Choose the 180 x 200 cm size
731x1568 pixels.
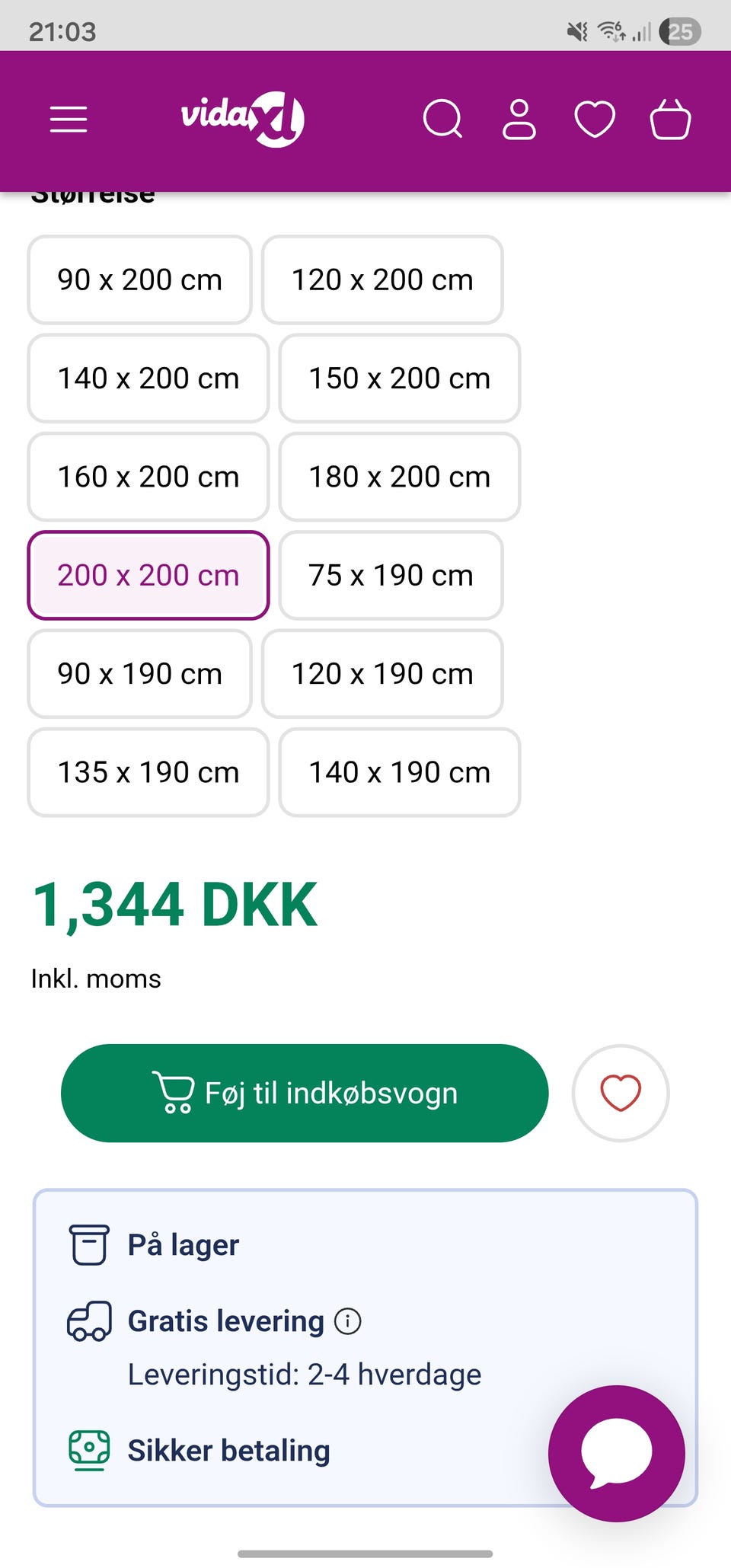pos(399,477)
